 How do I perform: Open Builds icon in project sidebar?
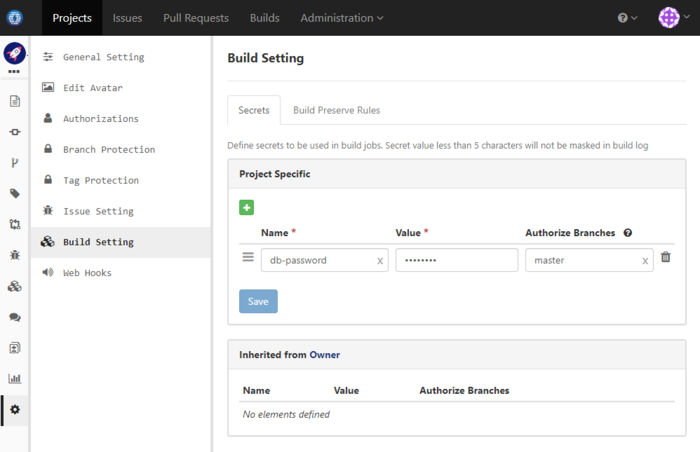point(15,286)
